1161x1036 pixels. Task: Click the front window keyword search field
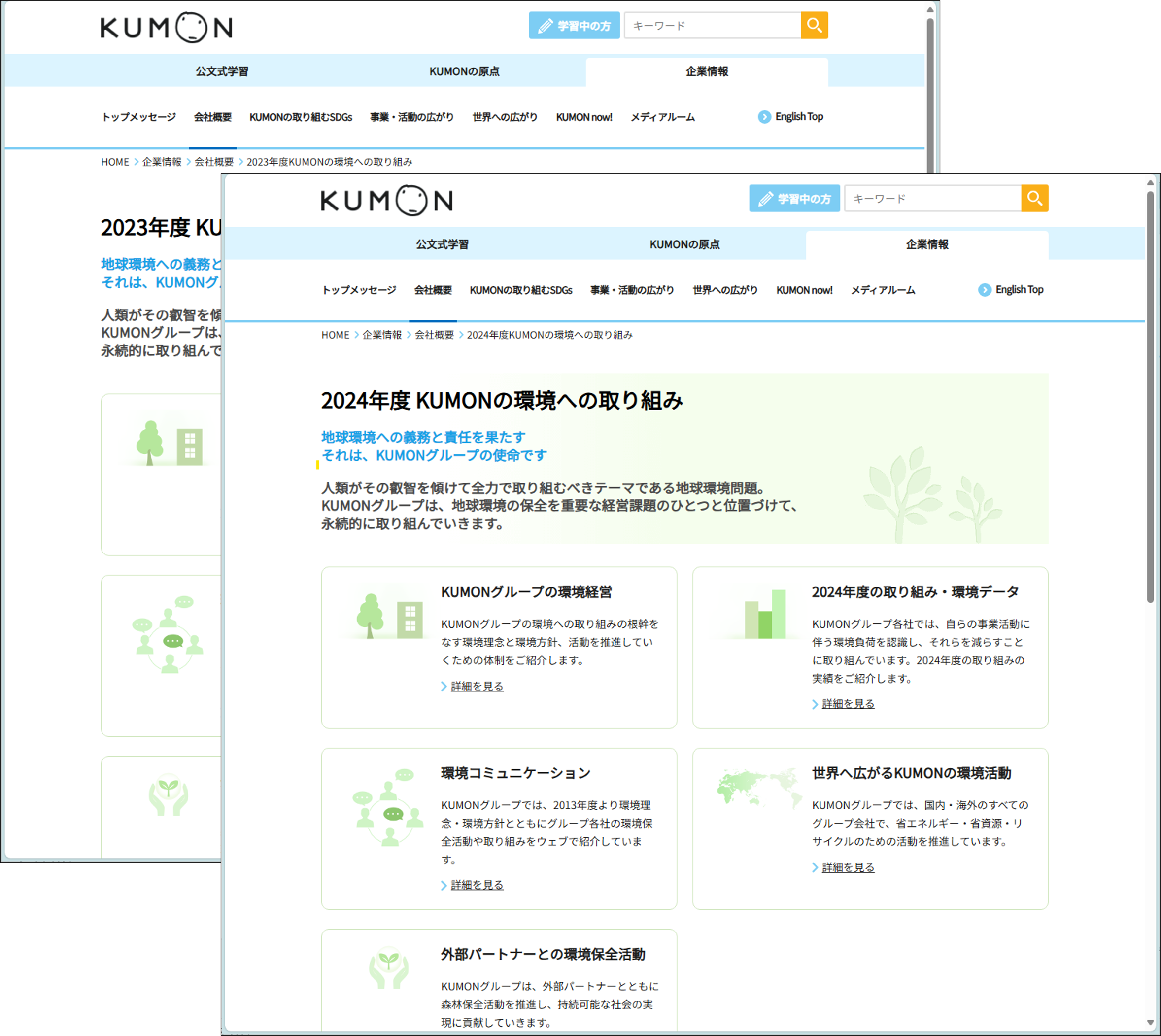[932, 198]
